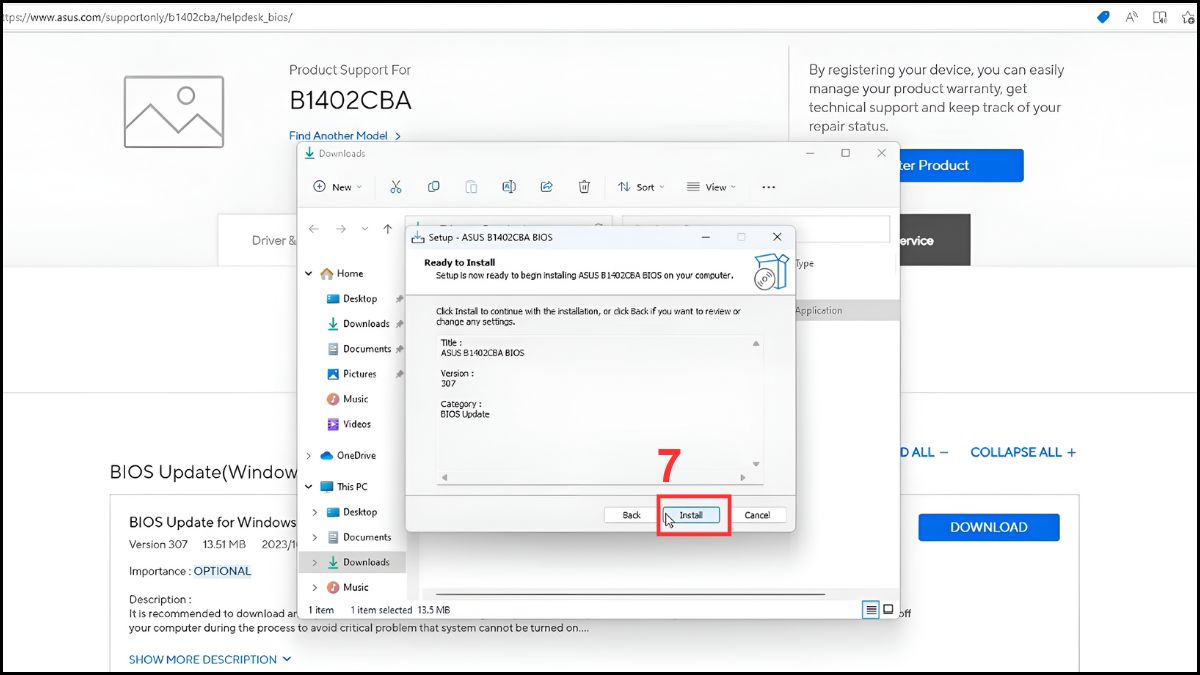Image resolution: width=1200 pixels, height=675 pixels.
Task: Expand the OneDrive chevron
Action: (x=308, y=456)
